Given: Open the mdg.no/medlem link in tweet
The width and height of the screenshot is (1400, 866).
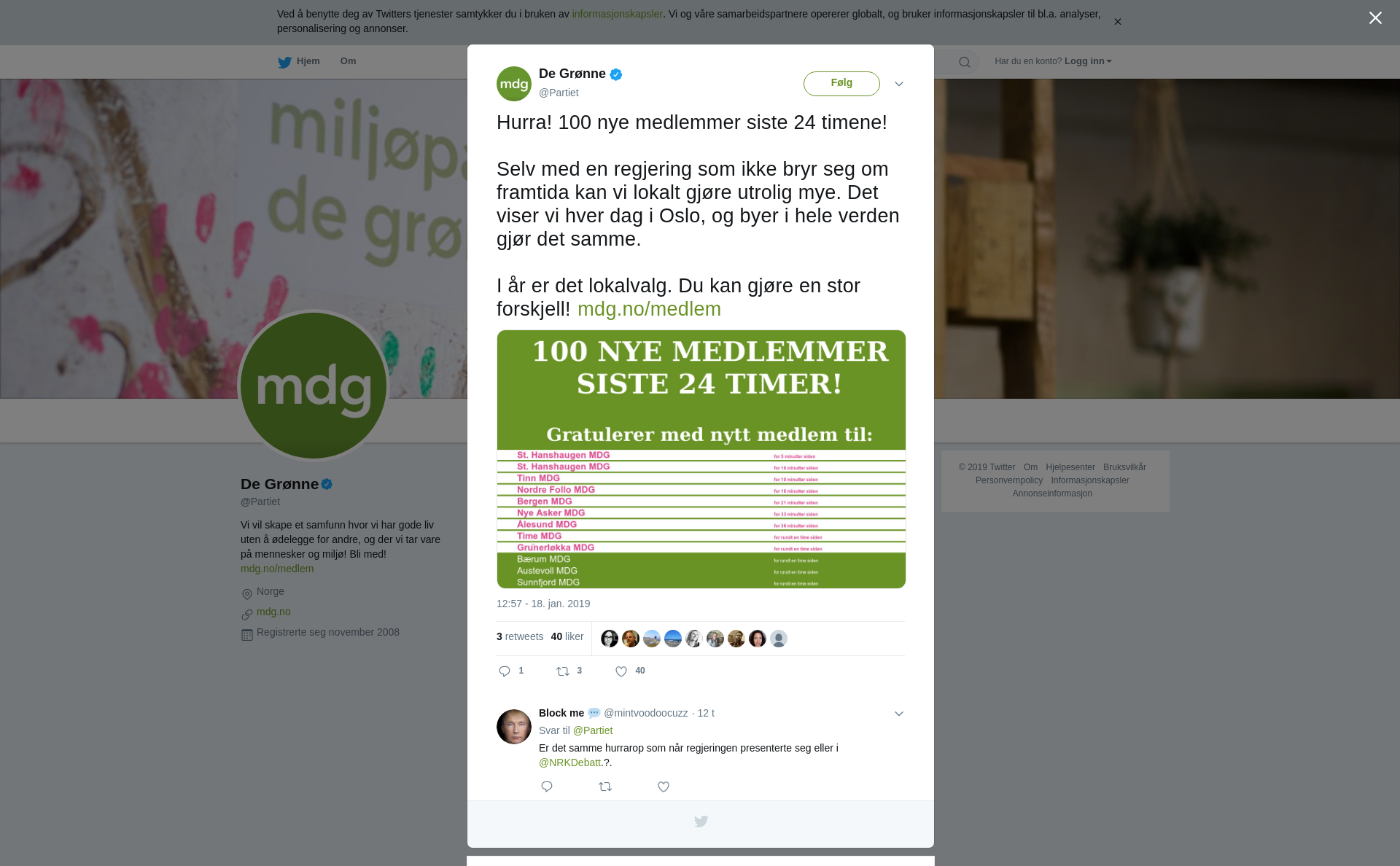Looking at the screenshot, I should (649, 309).
